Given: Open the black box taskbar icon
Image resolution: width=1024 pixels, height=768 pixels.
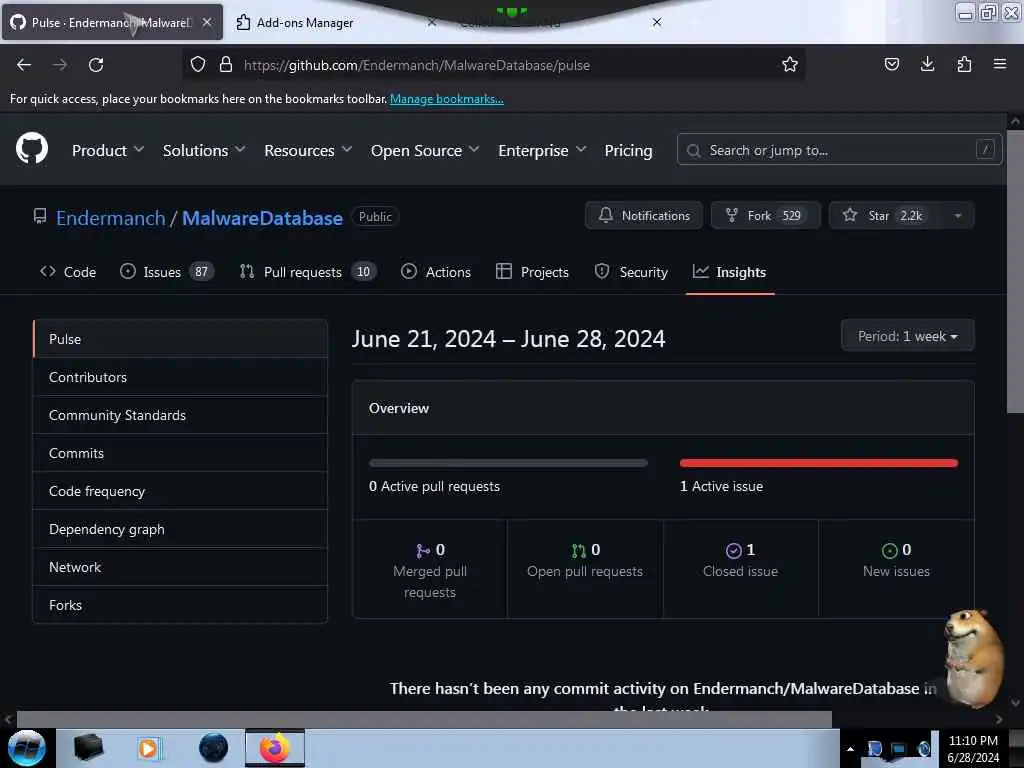Looking at the screenshot, I should click(88, 748).
